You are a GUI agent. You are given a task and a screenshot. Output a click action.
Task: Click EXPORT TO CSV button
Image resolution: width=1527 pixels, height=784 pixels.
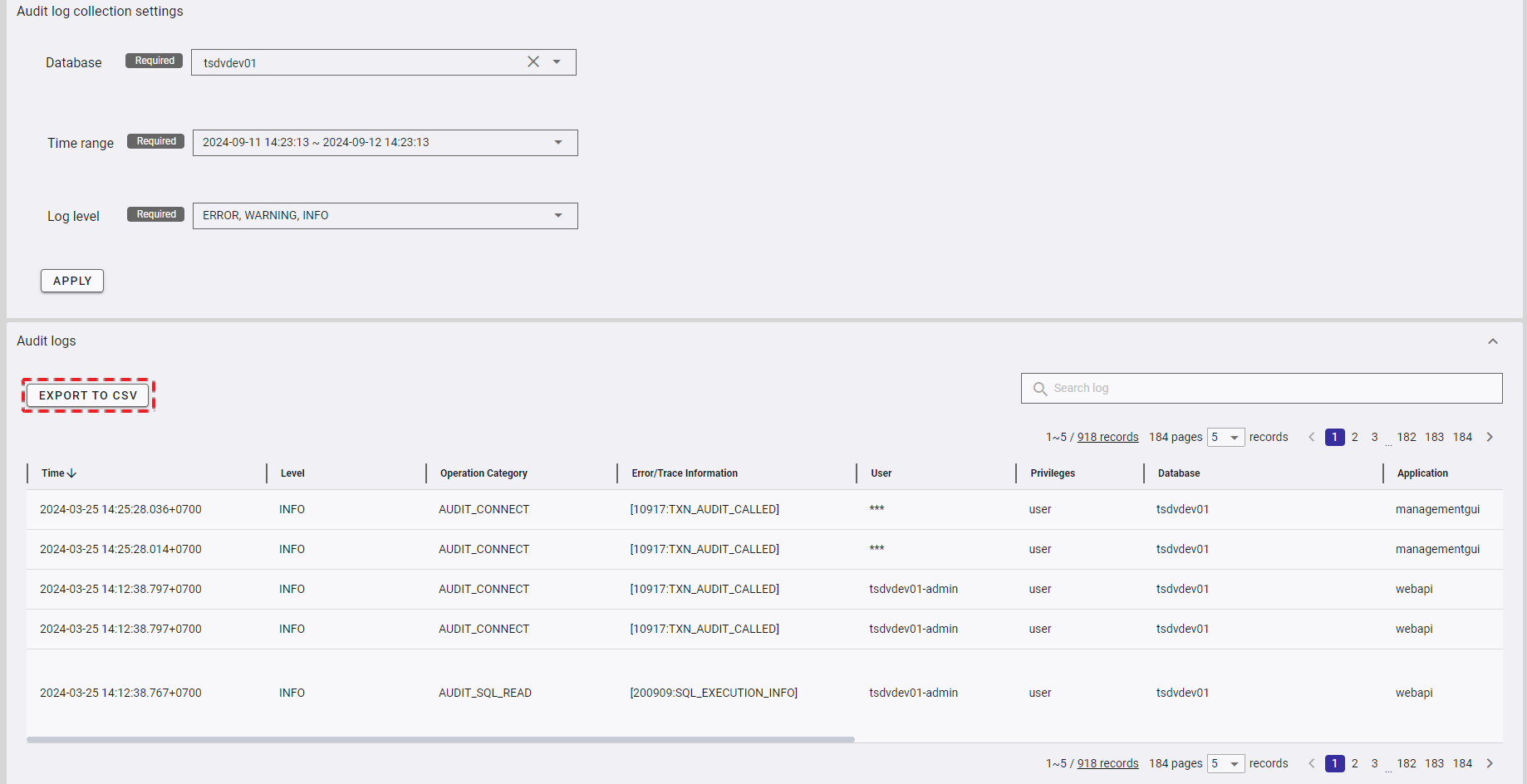point(88,395)
